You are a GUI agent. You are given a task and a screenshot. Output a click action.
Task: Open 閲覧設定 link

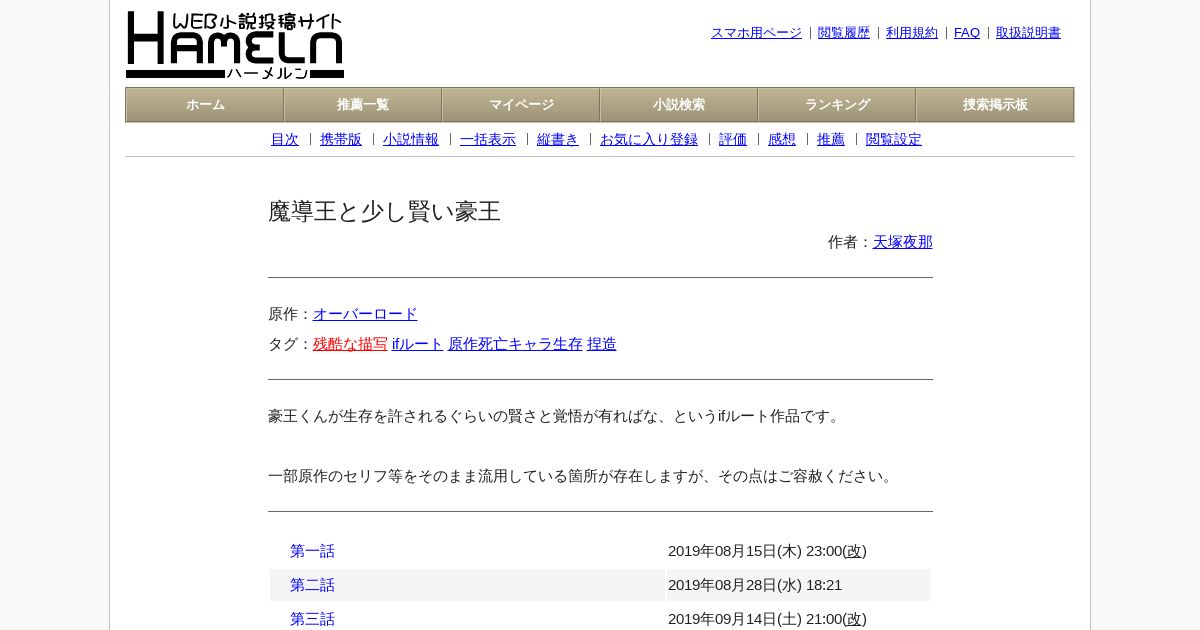[894, 140]
